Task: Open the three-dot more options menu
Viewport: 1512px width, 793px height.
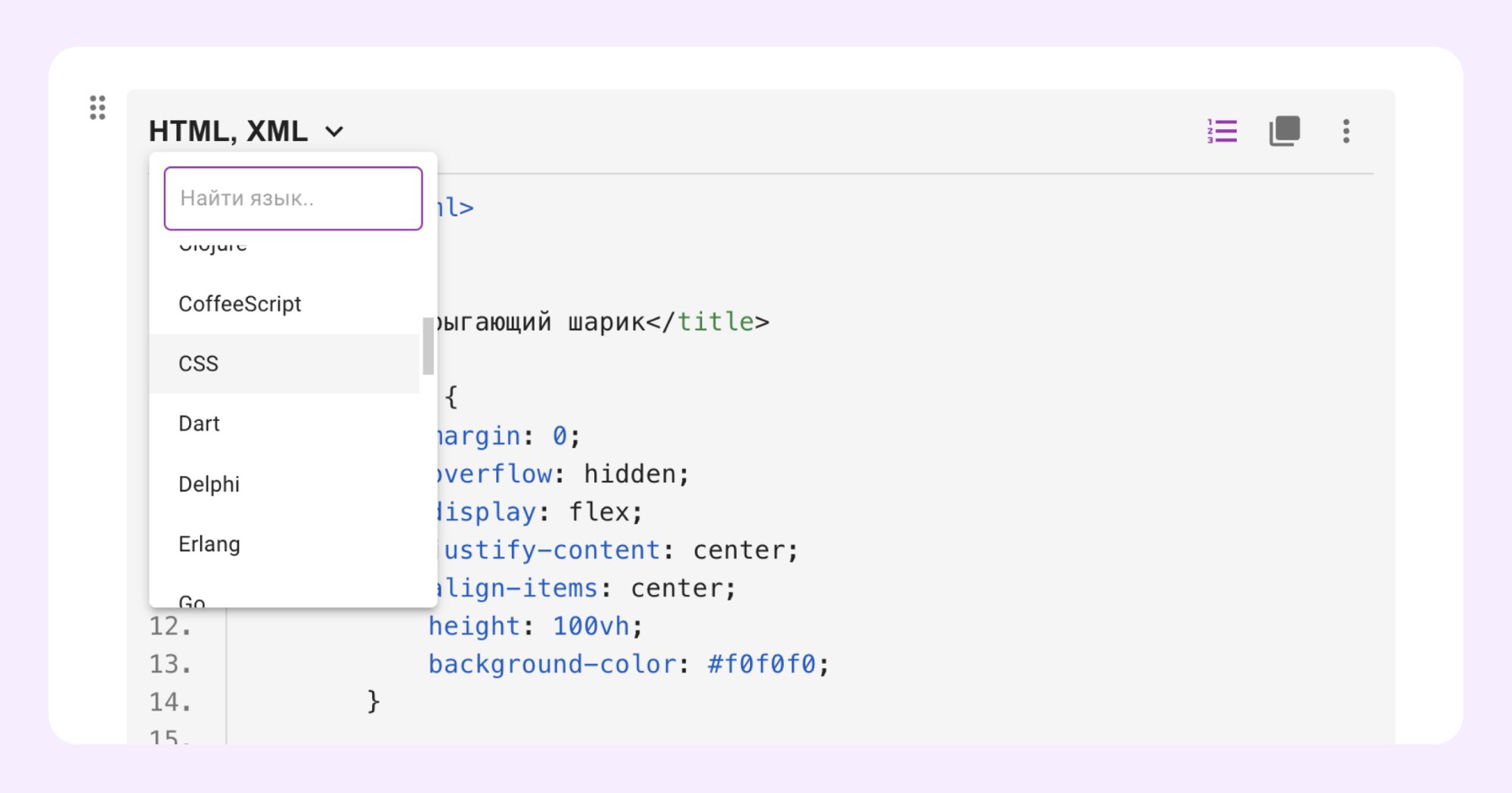Action: (1346, 132)
